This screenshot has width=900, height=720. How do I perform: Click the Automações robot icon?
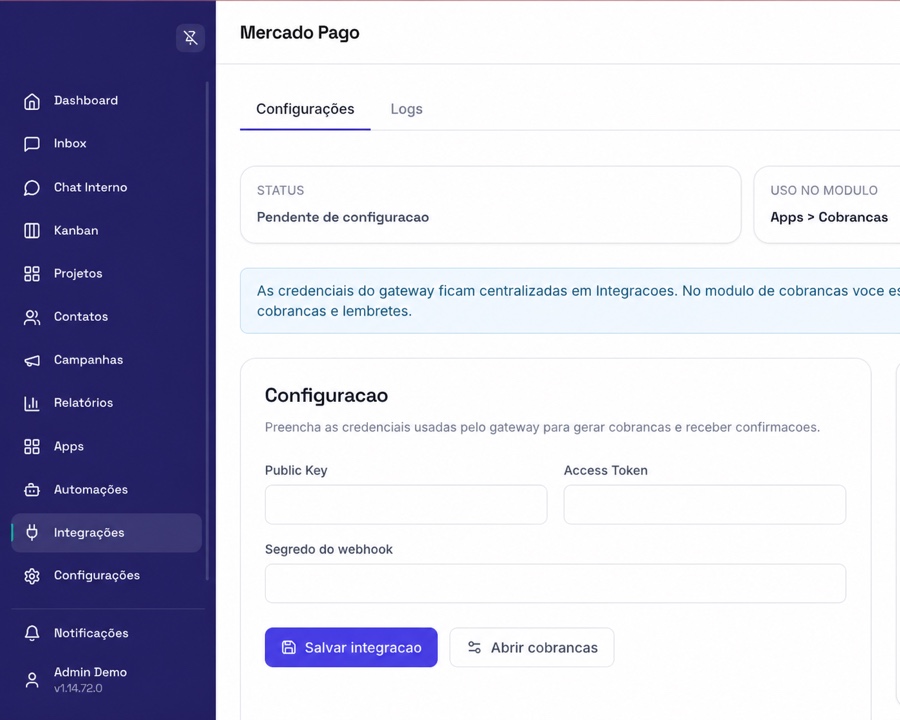point(32,490)
